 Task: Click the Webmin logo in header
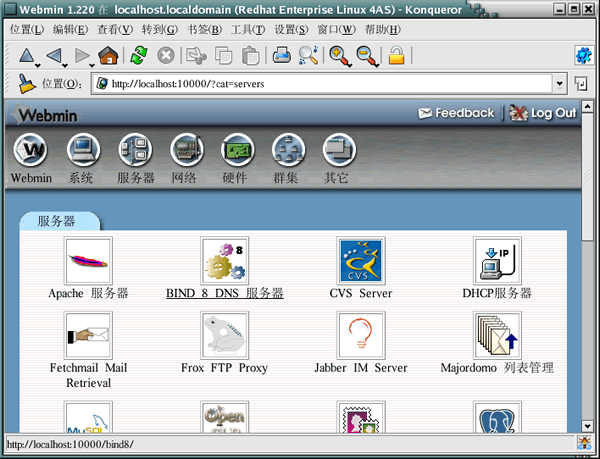pyautogui.click(x=44, y=114)
